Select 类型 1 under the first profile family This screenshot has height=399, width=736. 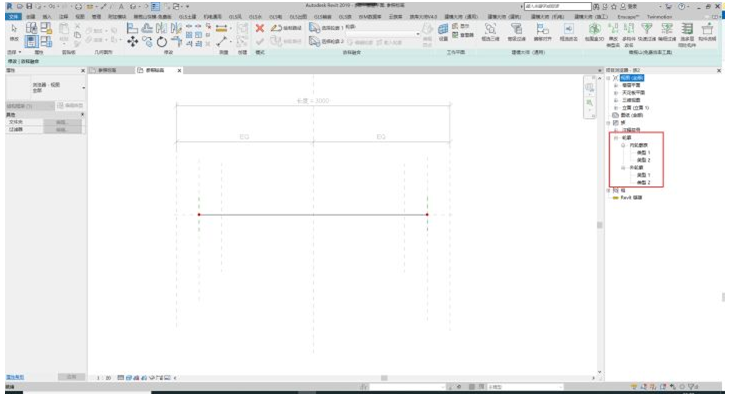tap(643, 153)
